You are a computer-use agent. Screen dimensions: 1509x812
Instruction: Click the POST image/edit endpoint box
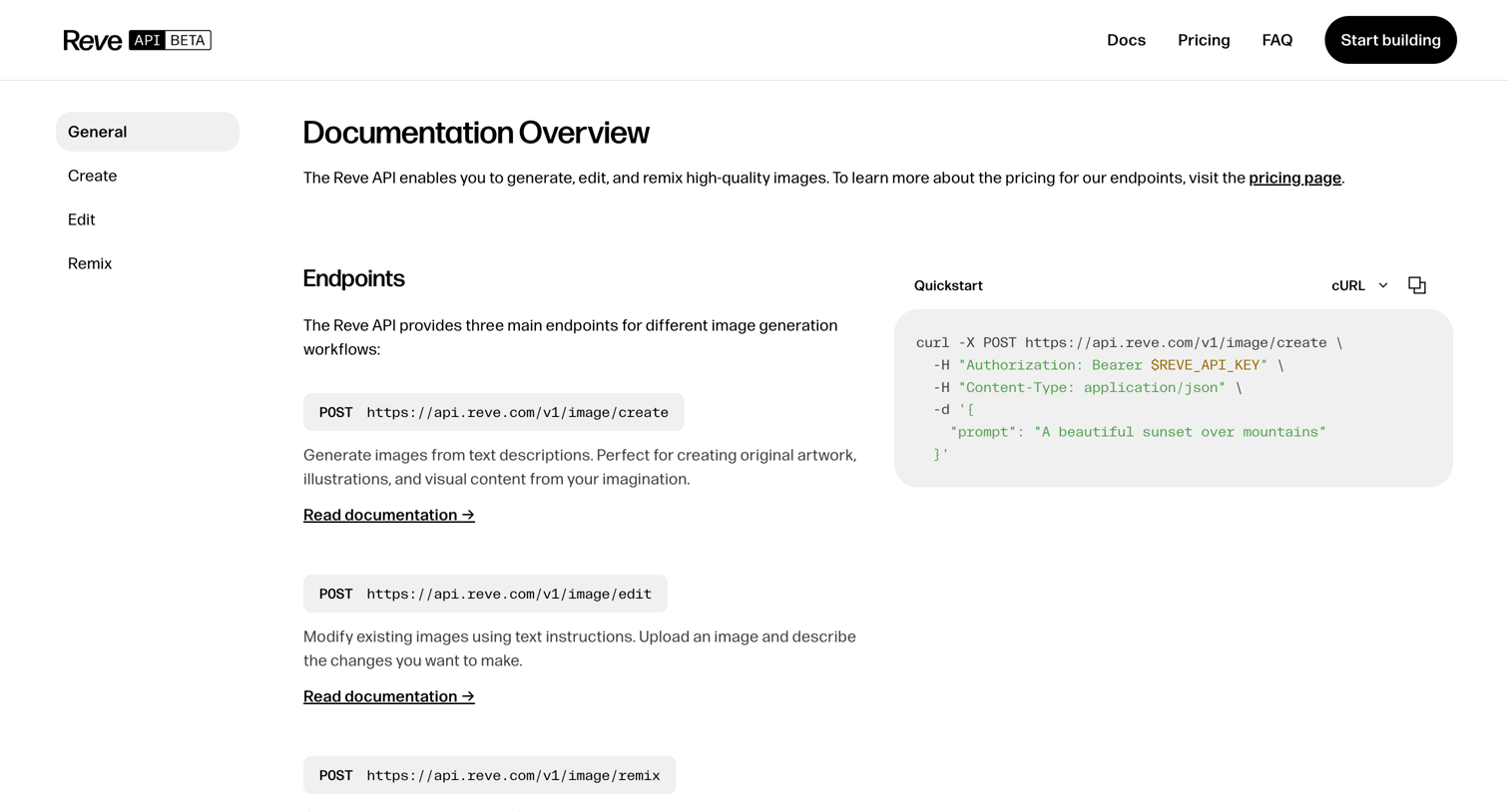(485, 594)
